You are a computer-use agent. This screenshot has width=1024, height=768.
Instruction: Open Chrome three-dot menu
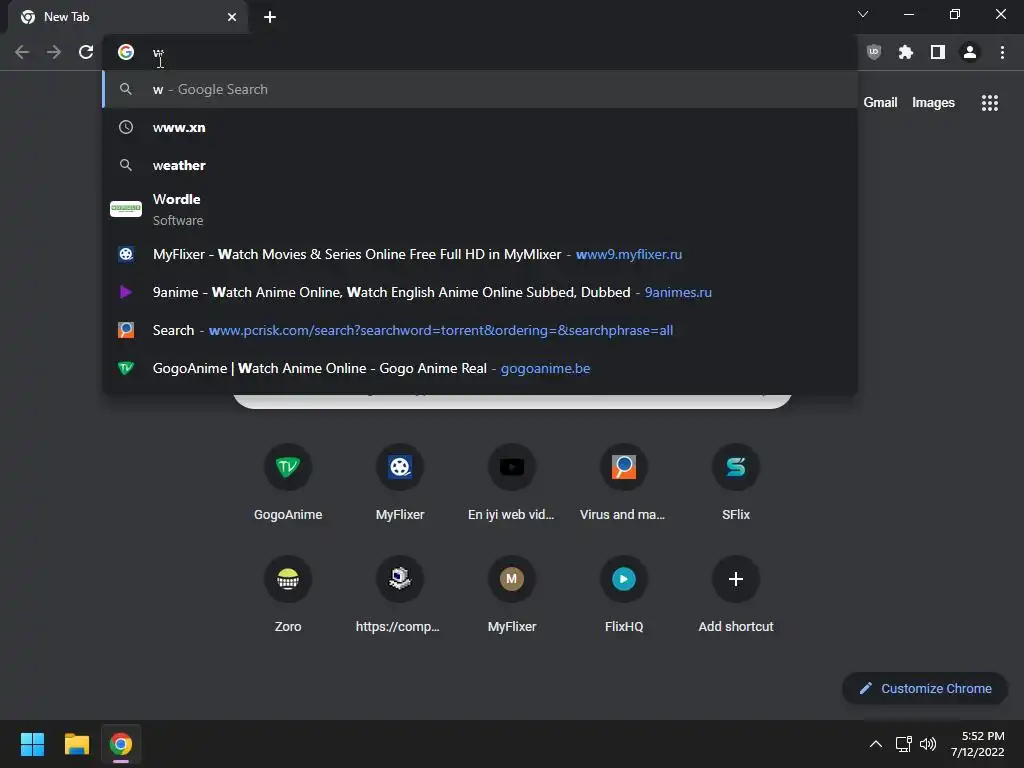click(x=1002, y=52)
